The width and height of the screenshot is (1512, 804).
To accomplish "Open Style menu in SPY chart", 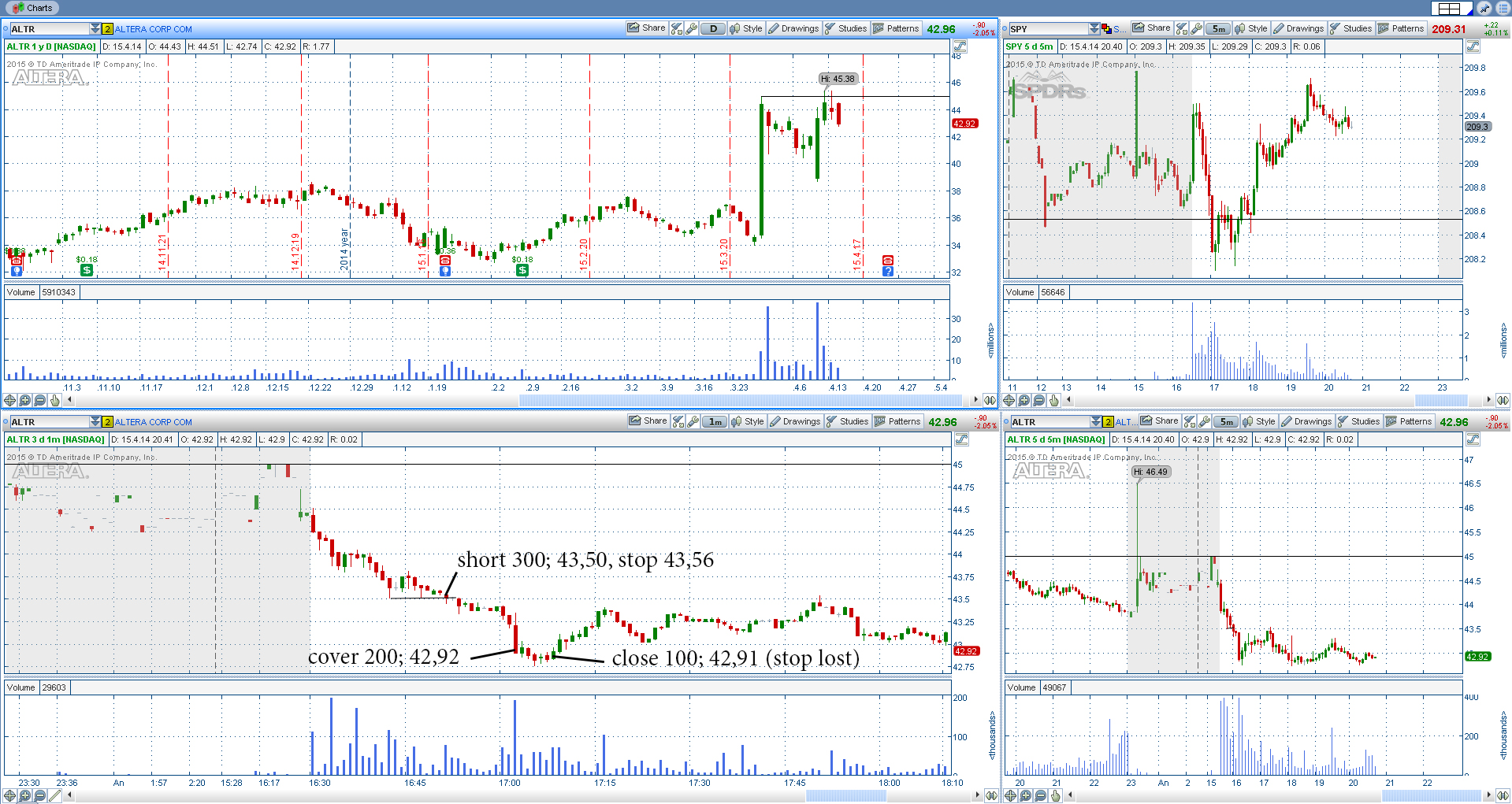I will [x=1251, y=28].
